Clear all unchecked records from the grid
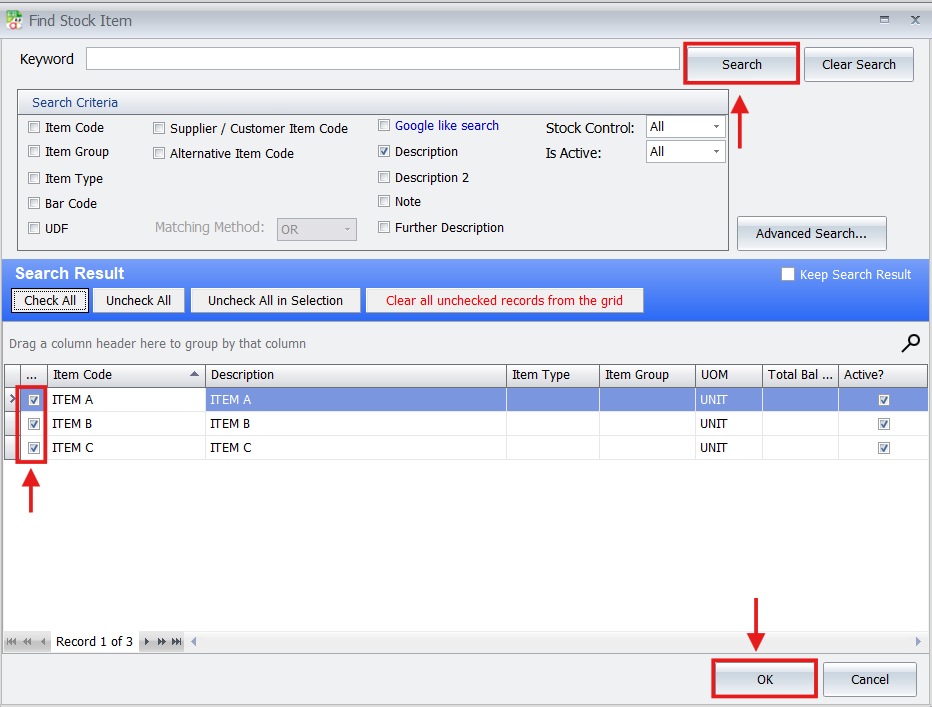 coord(504,300)
